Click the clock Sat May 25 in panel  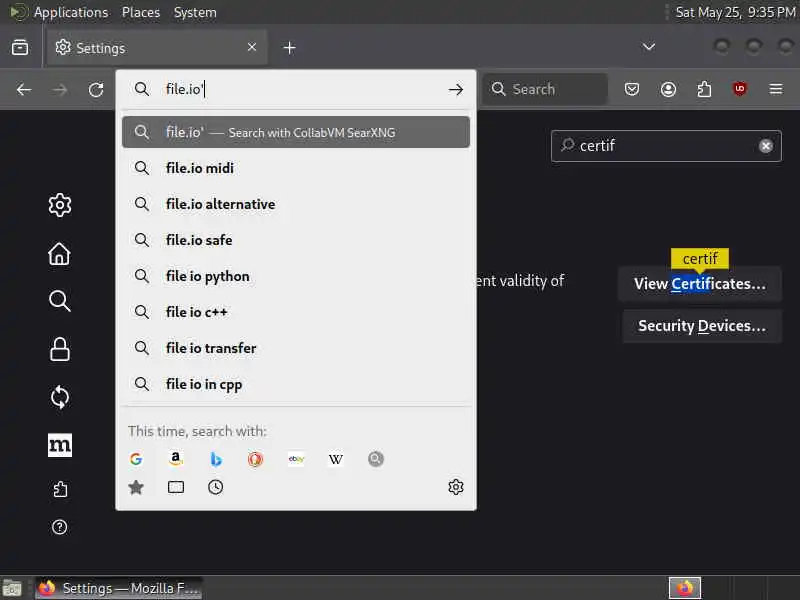735,12
